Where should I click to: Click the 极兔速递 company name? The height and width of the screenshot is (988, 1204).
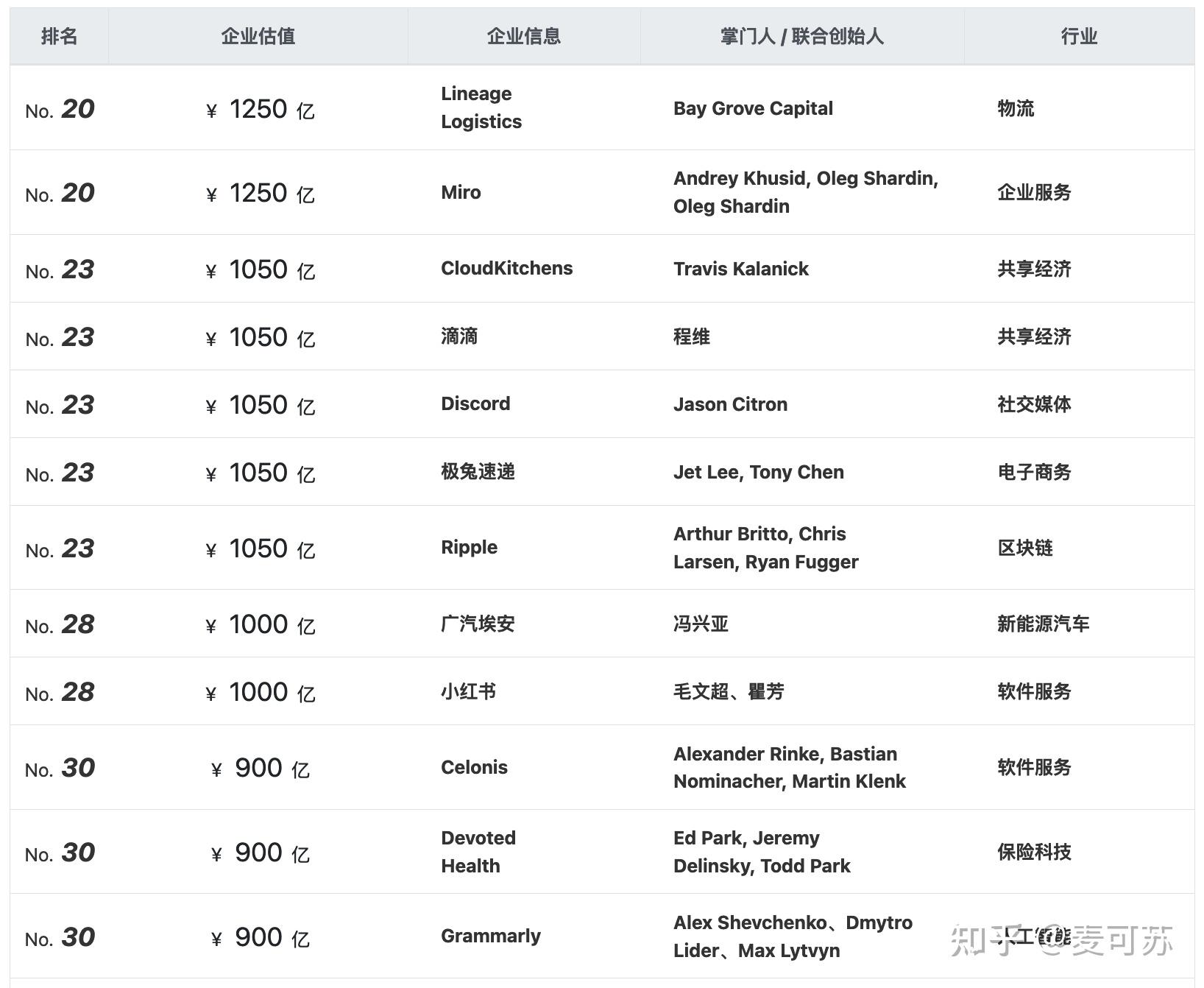[x=478, y=471]
